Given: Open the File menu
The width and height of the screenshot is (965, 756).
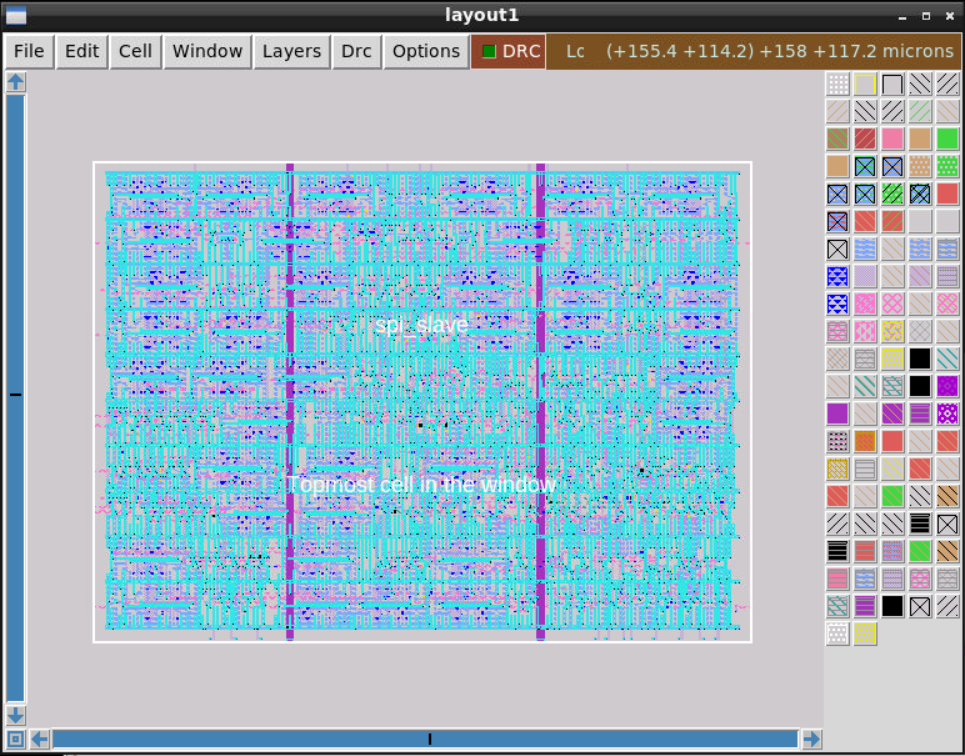Looking at the screenshot, I should point(27,51).
